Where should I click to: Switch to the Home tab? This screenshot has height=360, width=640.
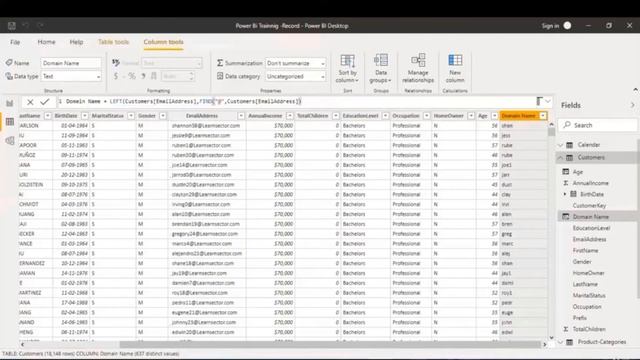coord(47,42)
